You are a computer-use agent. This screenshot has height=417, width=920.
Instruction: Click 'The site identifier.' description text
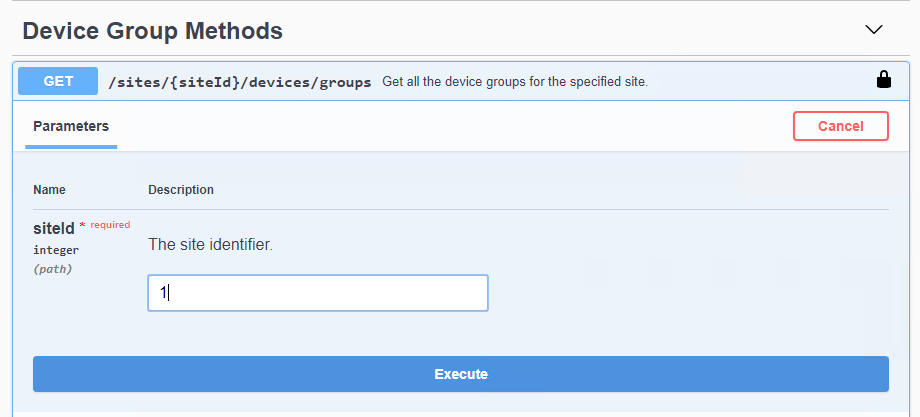[209, 244]
